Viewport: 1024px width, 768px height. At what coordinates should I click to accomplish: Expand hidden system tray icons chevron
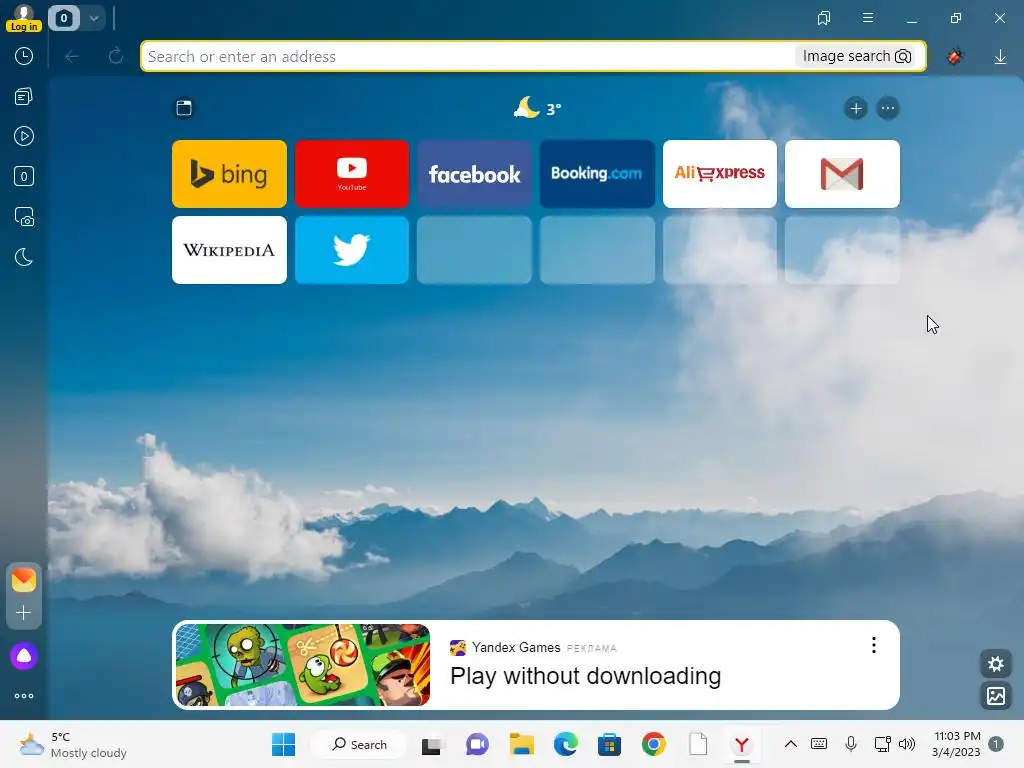(x=790, y=744)
